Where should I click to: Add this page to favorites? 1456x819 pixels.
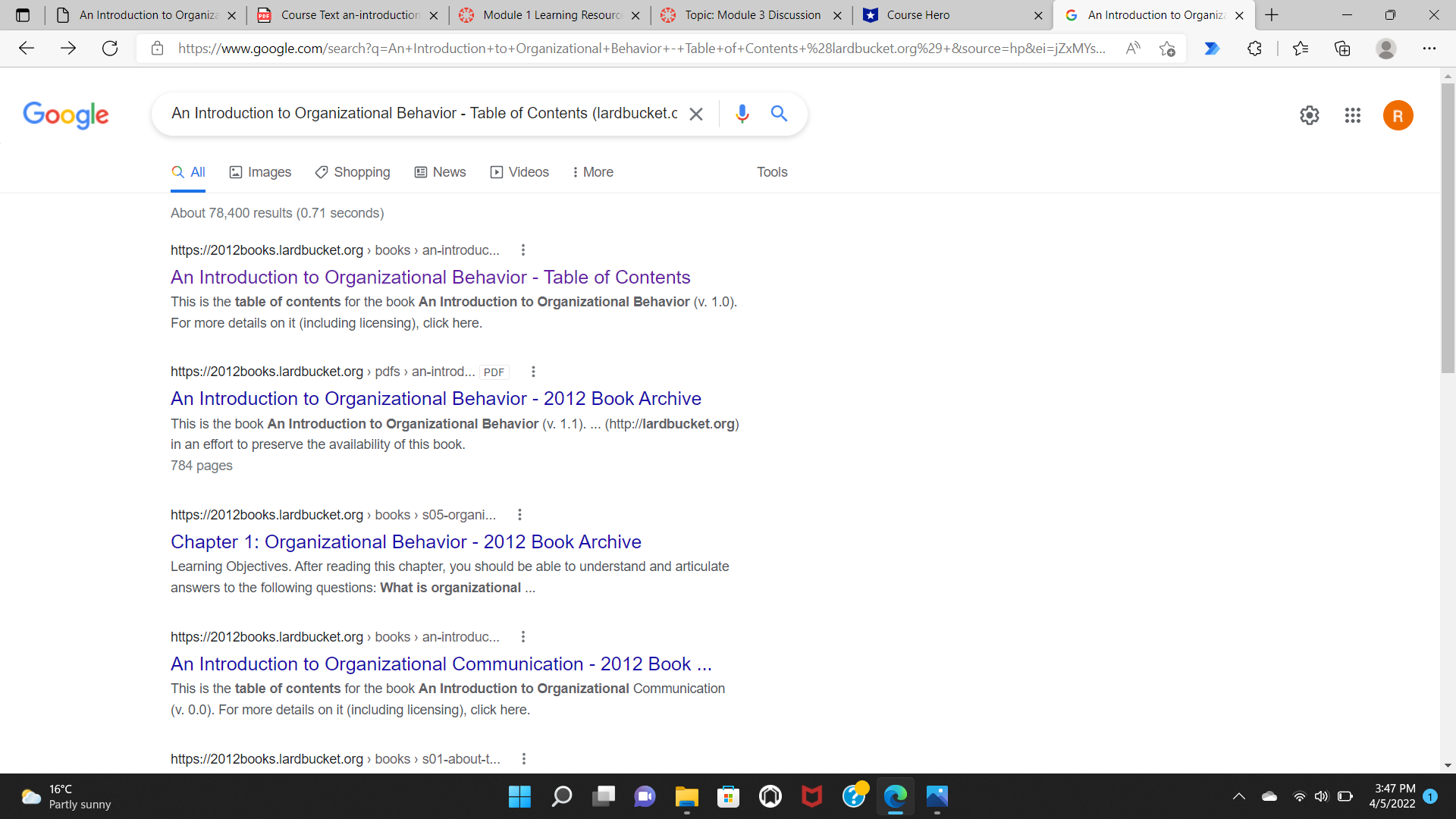(x=1167, y=49)
